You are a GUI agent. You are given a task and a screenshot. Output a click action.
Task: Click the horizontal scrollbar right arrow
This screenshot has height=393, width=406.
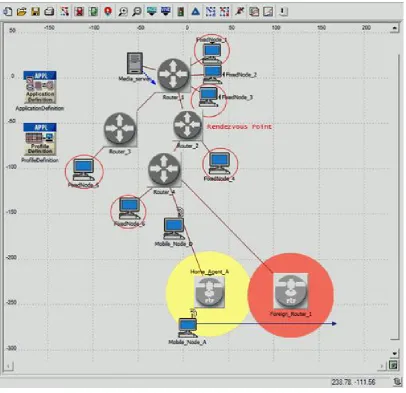tap(383, 366)
